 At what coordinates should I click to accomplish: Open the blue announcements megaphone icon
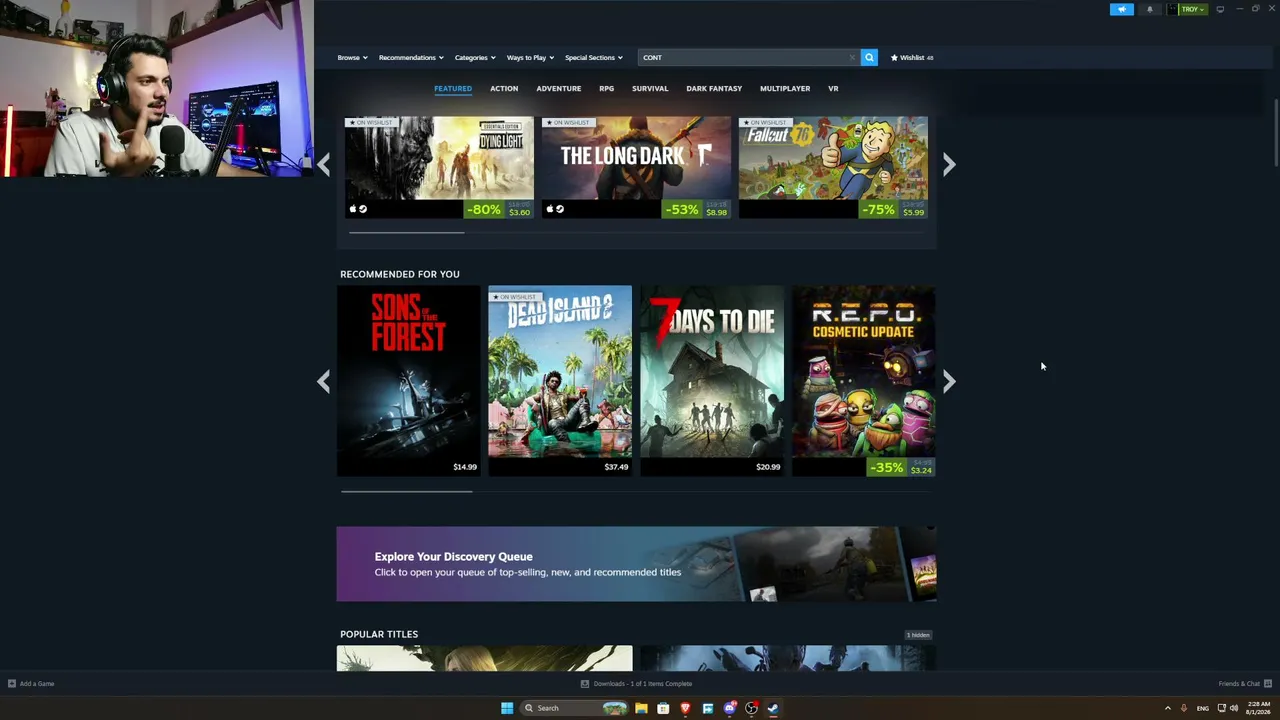click(1122, 9)
